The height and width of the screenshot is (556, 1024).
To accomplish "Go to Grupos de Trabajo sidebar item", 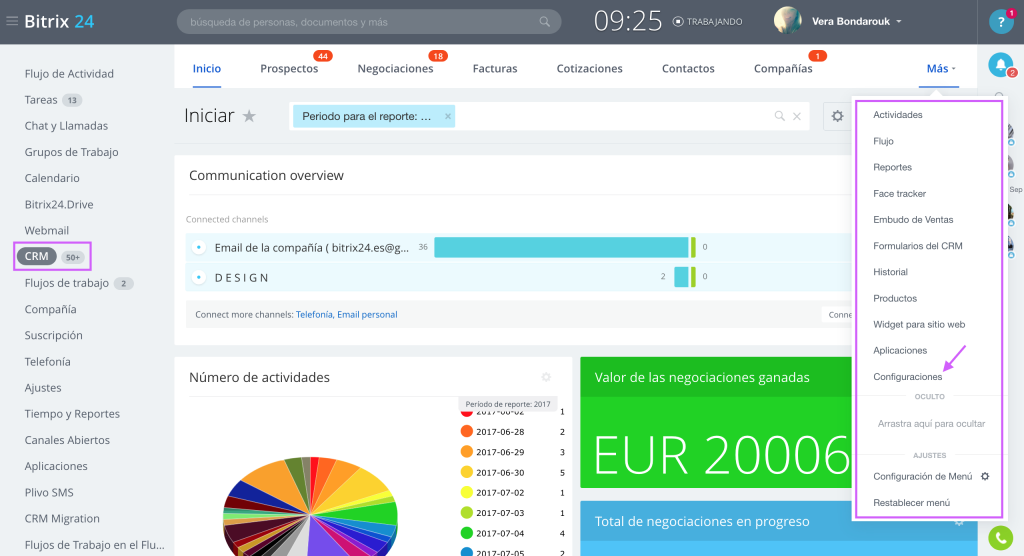I will [x=71, y=152].
